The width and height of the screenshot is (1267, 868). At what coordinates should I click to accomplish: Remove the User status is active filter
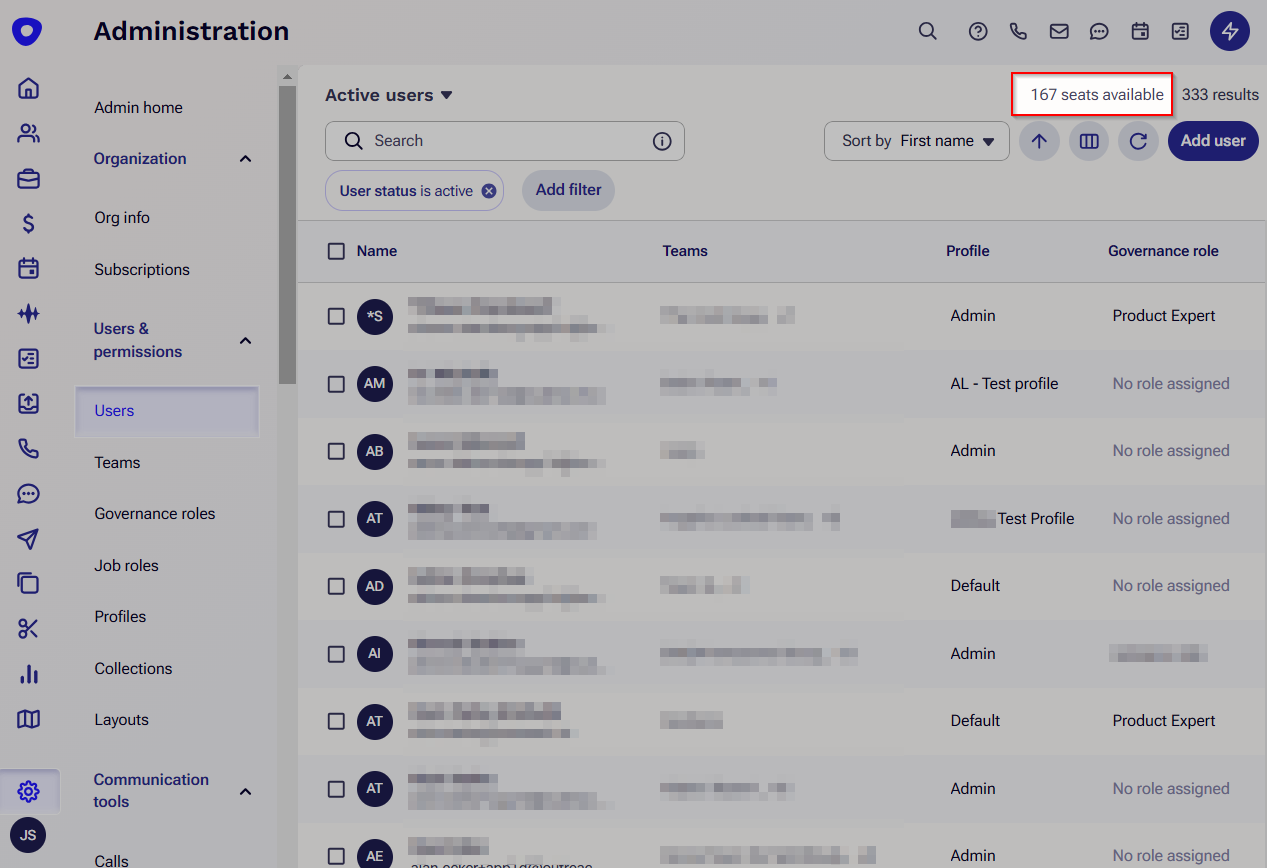(489, 191)
